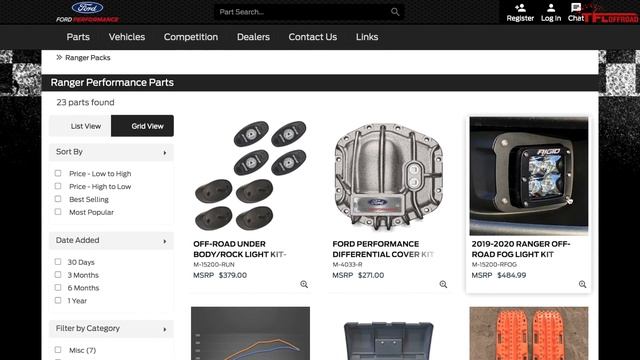
Task: Open 2019-2020 Ranger Off-Road Fog Light Kit title
Action: tap(521, 249)
